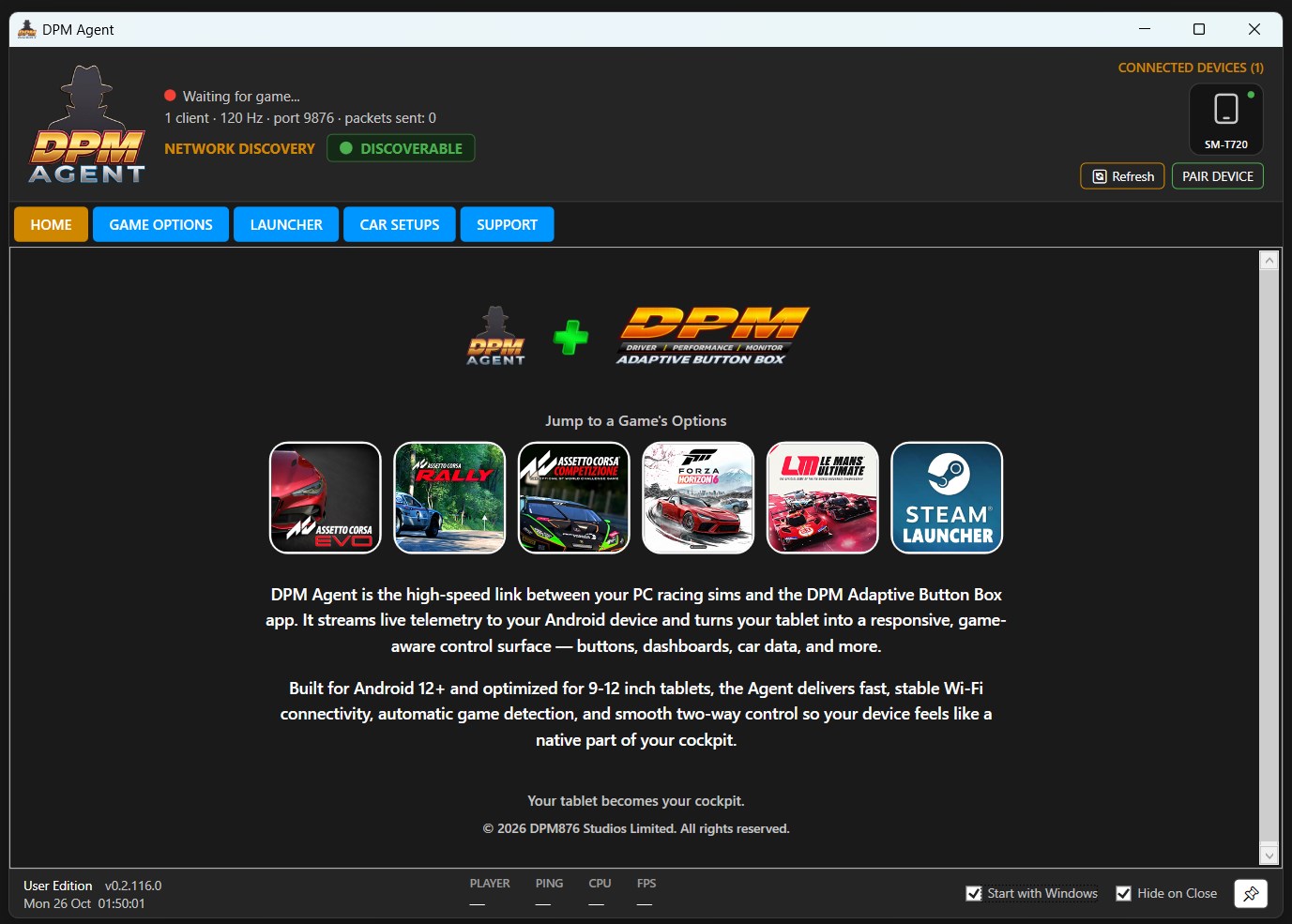1292x924 pixels.
Task: Click the DPM Agent logo in header
Action: pos(86,124)
